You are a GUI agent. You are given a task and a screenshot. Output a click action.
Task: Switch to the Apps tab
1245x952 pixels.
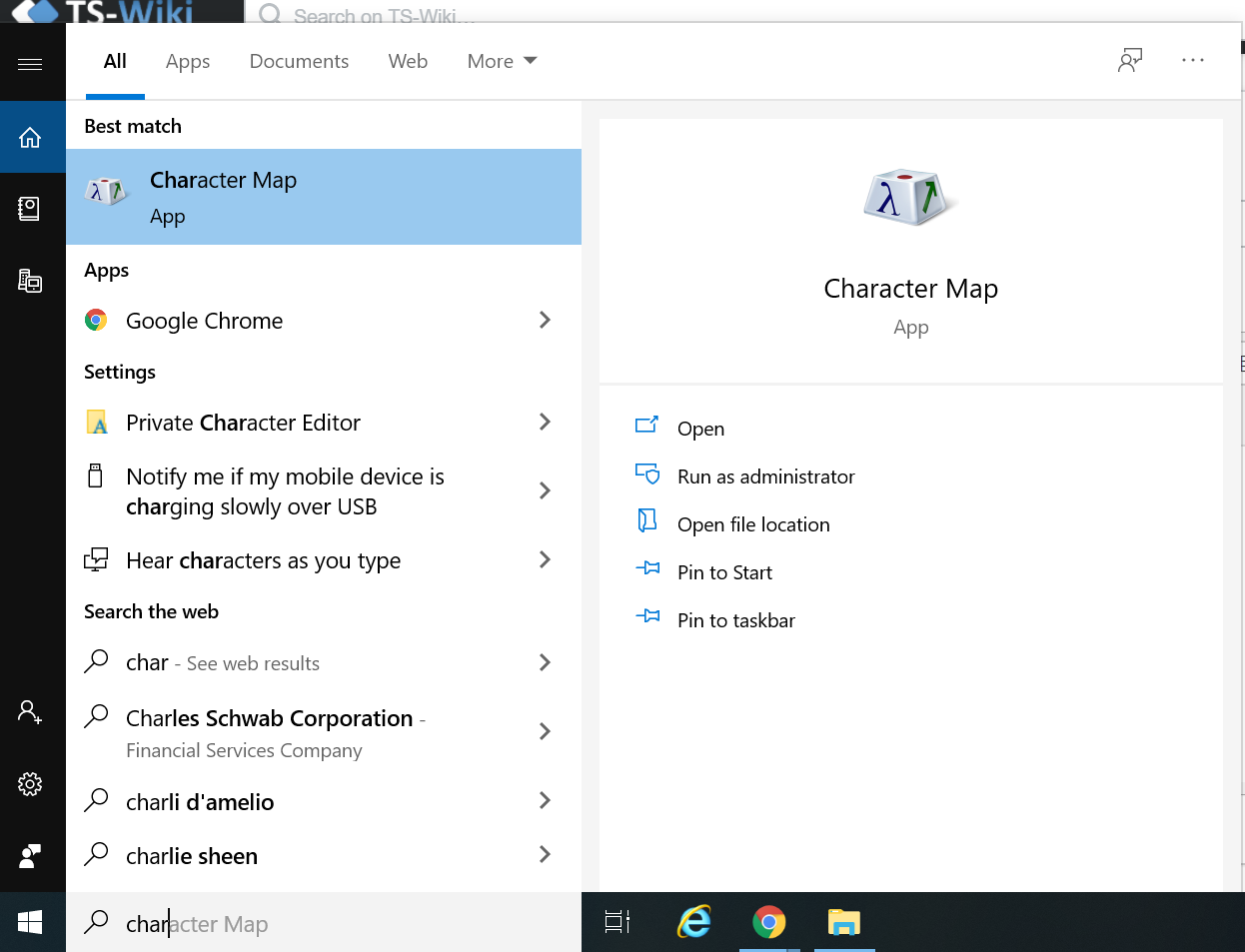[x=188, y=61]
